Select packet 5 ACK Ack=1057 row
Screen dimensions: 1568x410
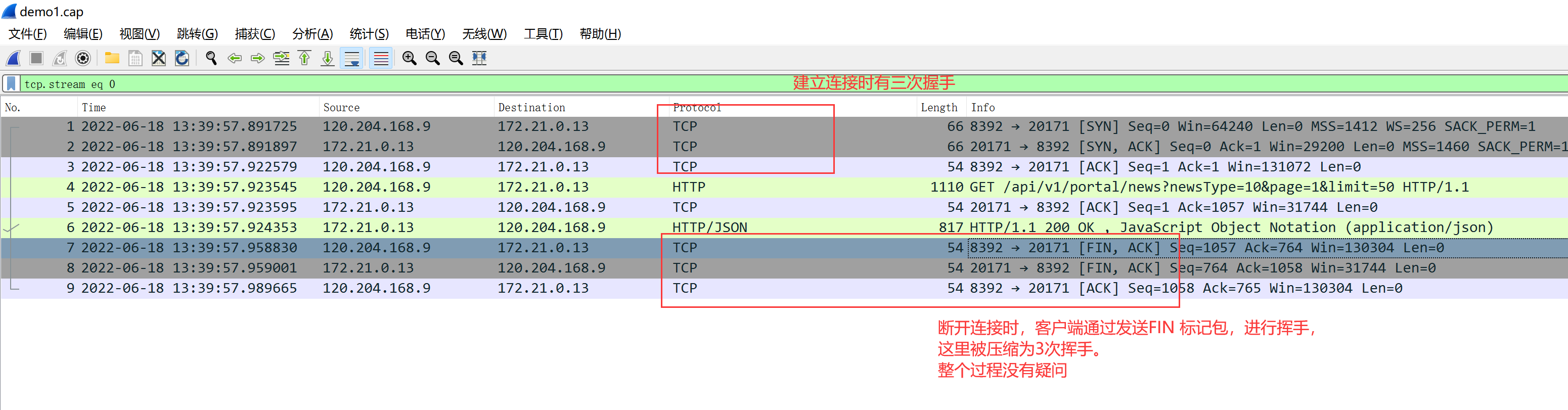pos(784,207)
